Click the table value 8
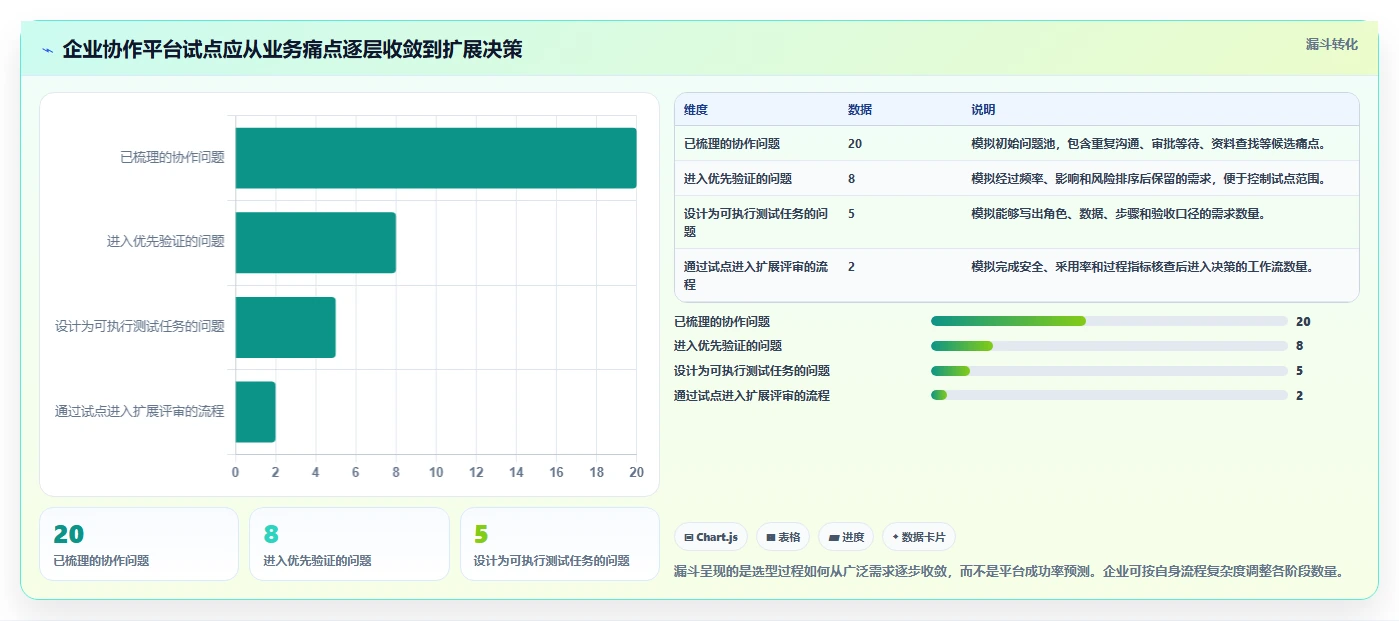 click(851, 179)
